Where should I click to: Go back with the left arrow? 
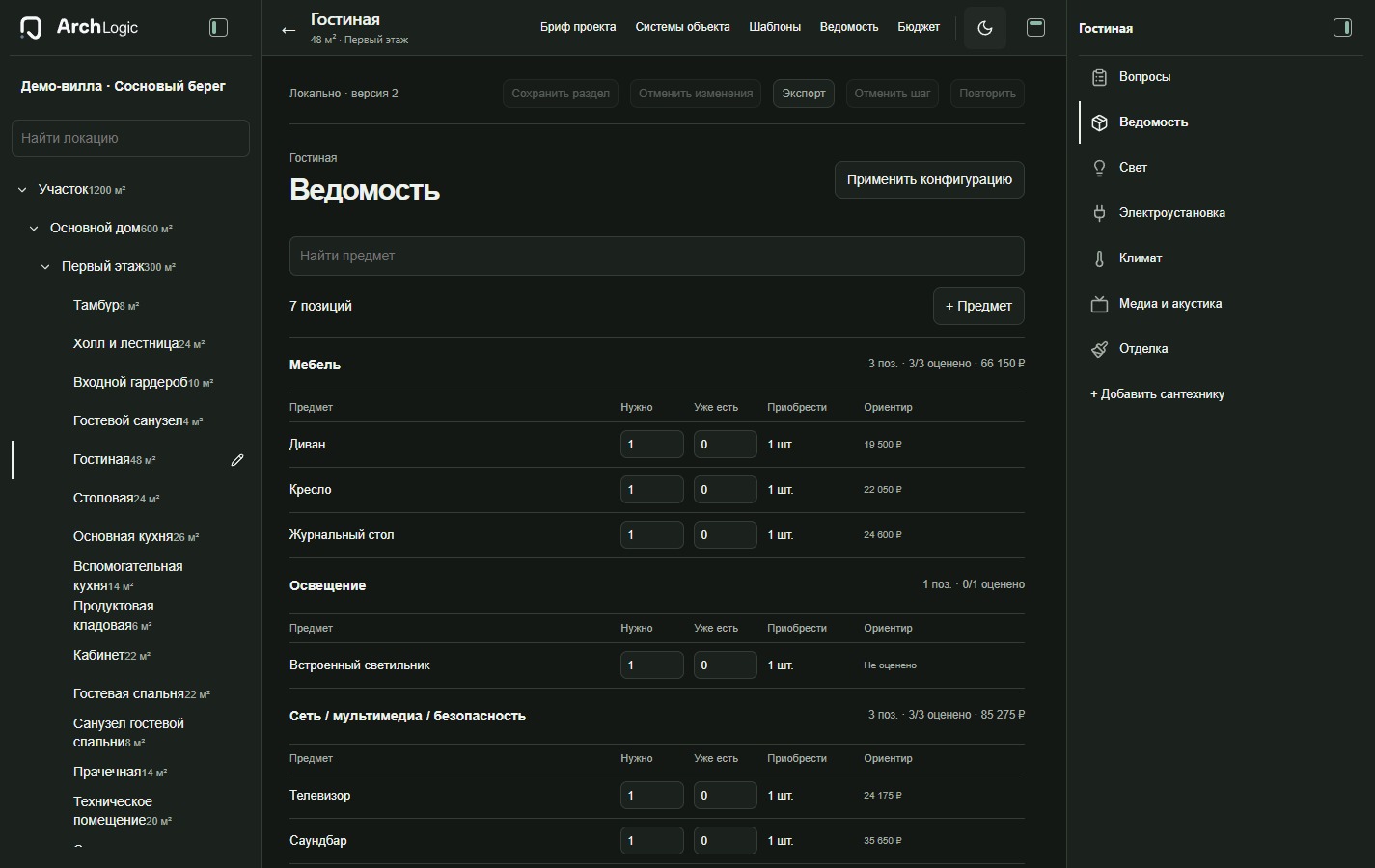(289, 29)
